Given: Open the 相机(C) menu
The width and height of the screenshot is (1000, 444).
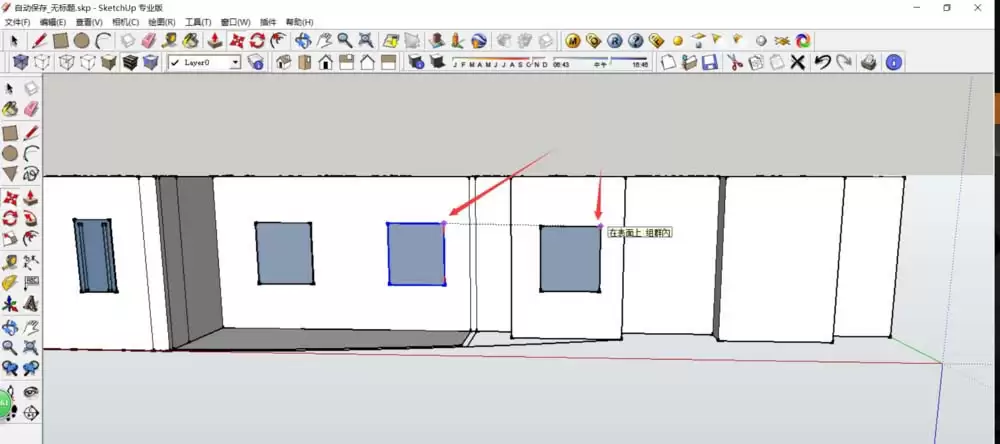Looking at the screenshot, I should click(x=126, y=22).
